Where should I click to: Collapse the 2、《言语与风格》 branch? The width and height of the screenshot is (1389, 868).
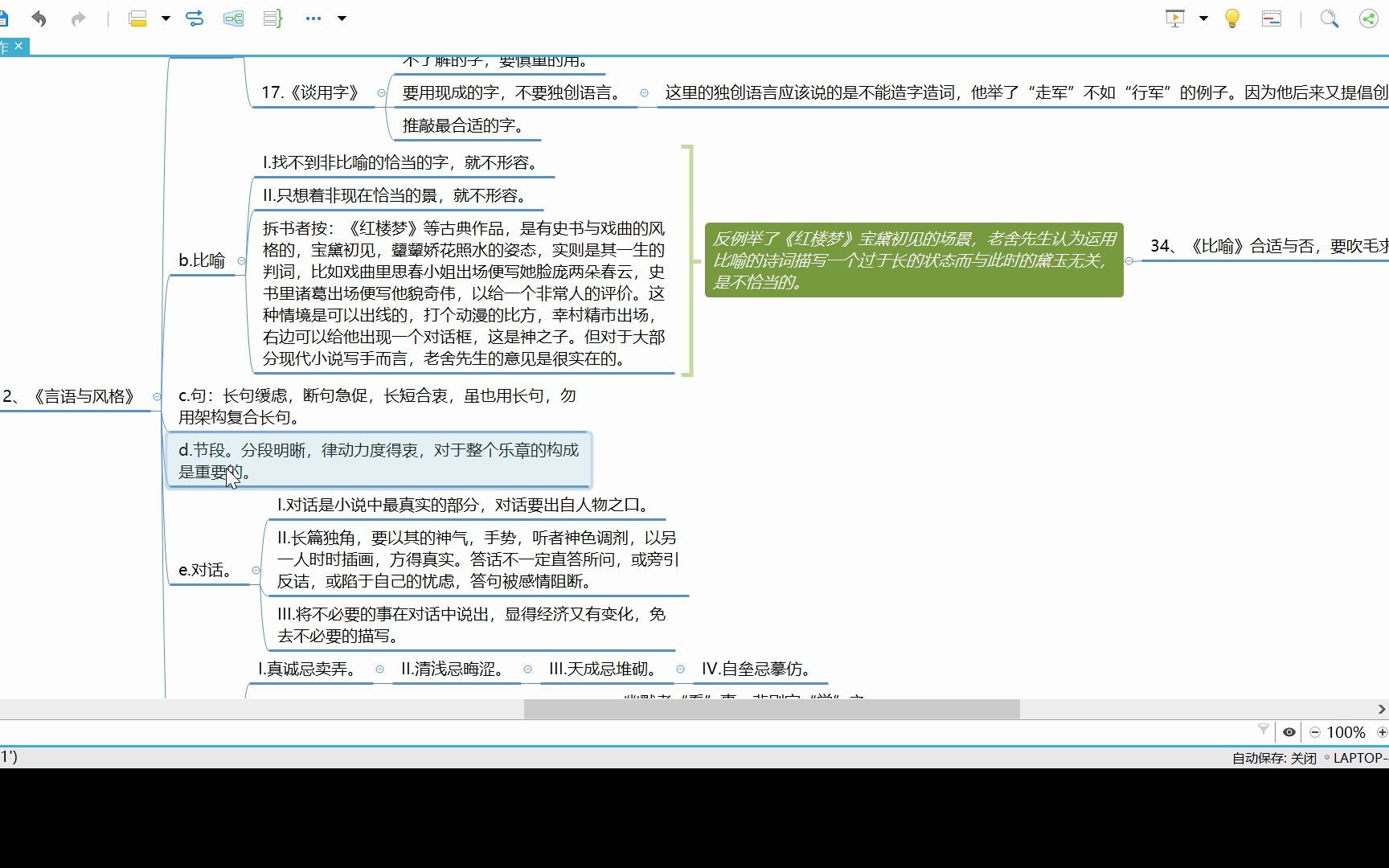(157, 396)
